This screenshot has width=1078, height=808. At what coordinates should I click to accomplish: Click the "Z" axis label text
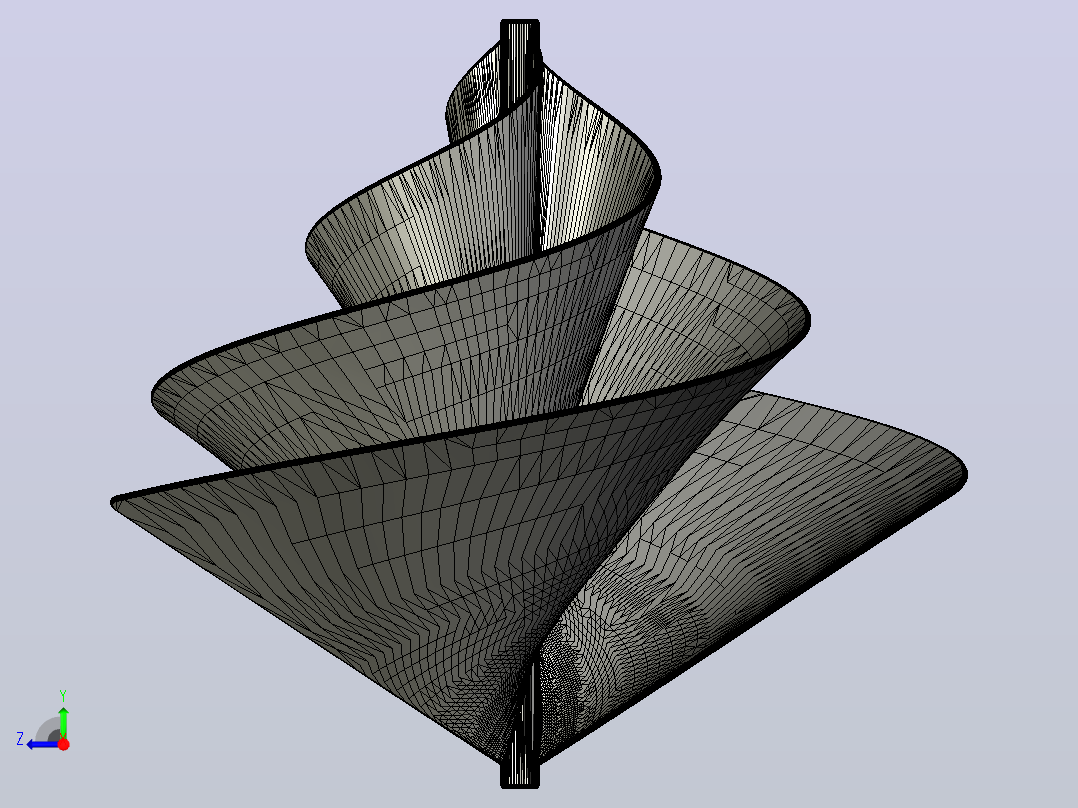[x=20, y=739]
